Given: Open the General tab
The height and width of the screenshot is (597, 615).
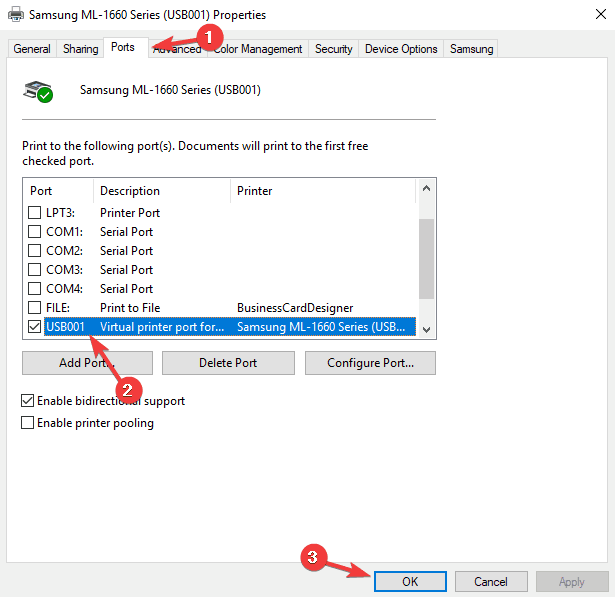Looking at the screenshot, I should (x=32, y=49).
